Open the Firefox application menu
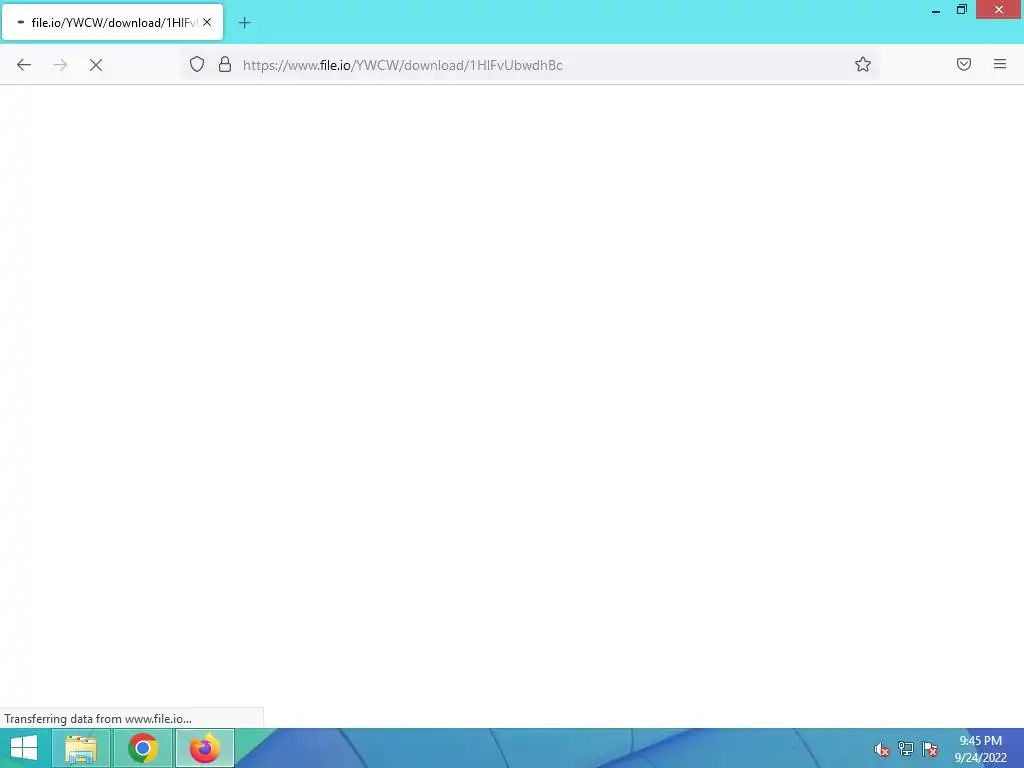The image size is (1024, 768). tap(1000, 64)
